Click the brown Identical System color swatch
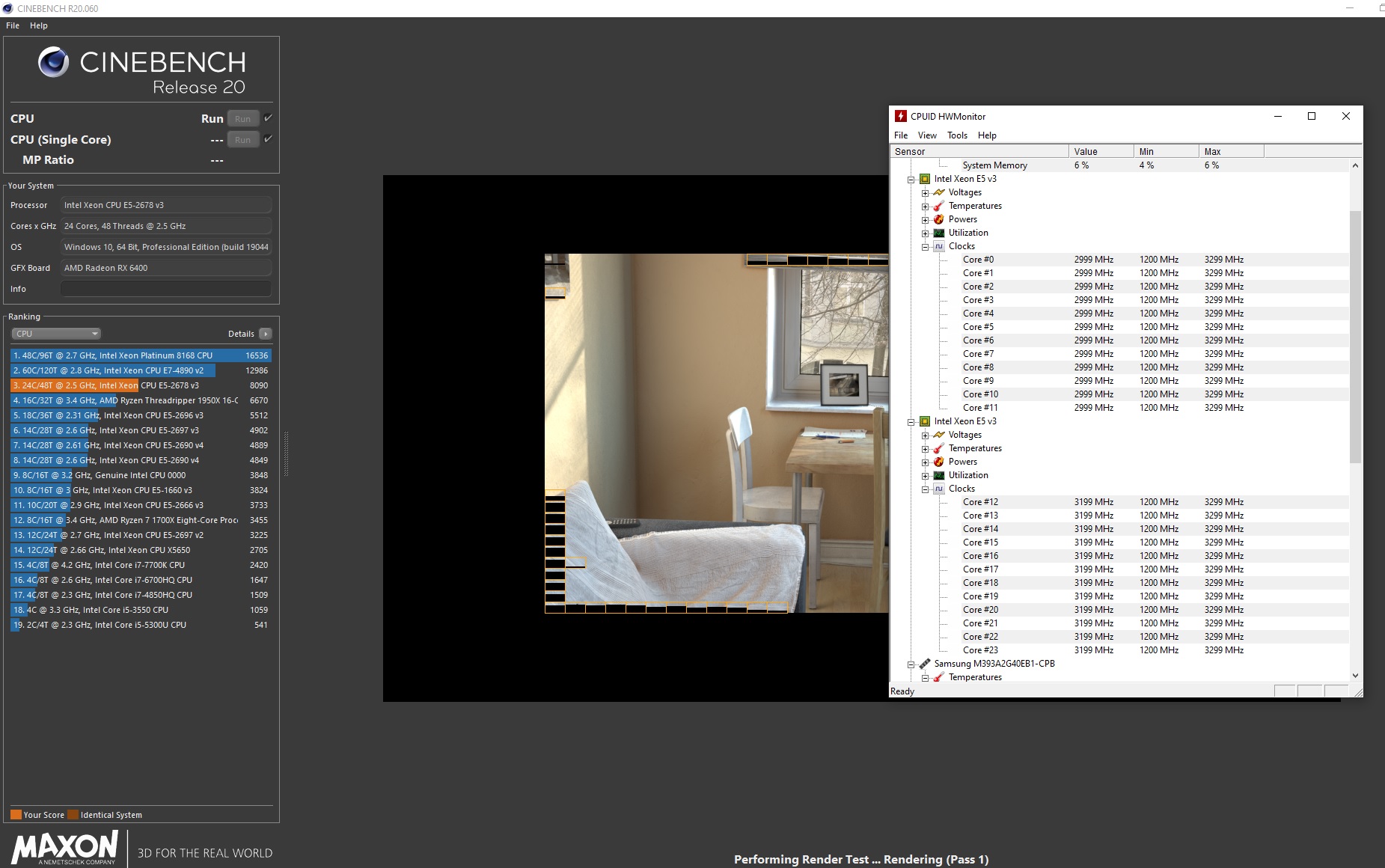This screenshot has width=1385, height=868. (x=73, y=815)
